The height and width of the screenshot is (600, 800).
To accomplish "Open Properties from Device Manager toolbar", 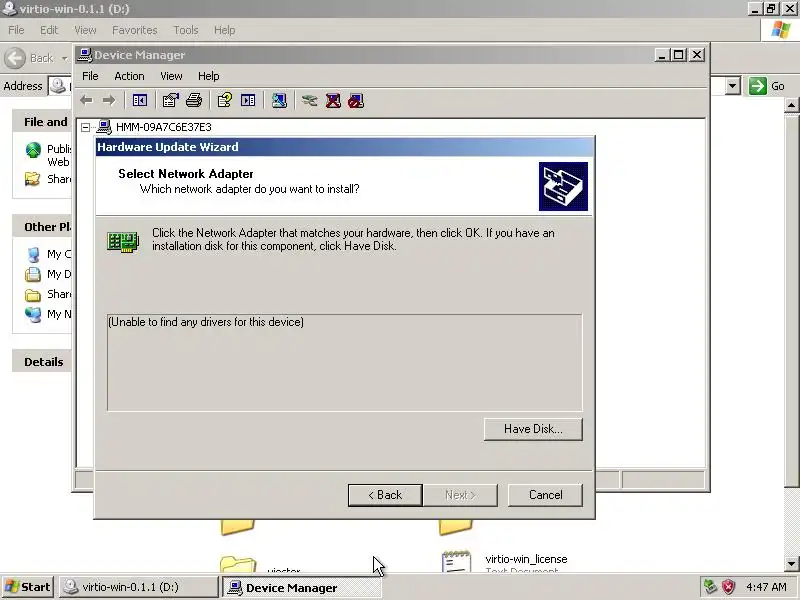I will [170, 101].
